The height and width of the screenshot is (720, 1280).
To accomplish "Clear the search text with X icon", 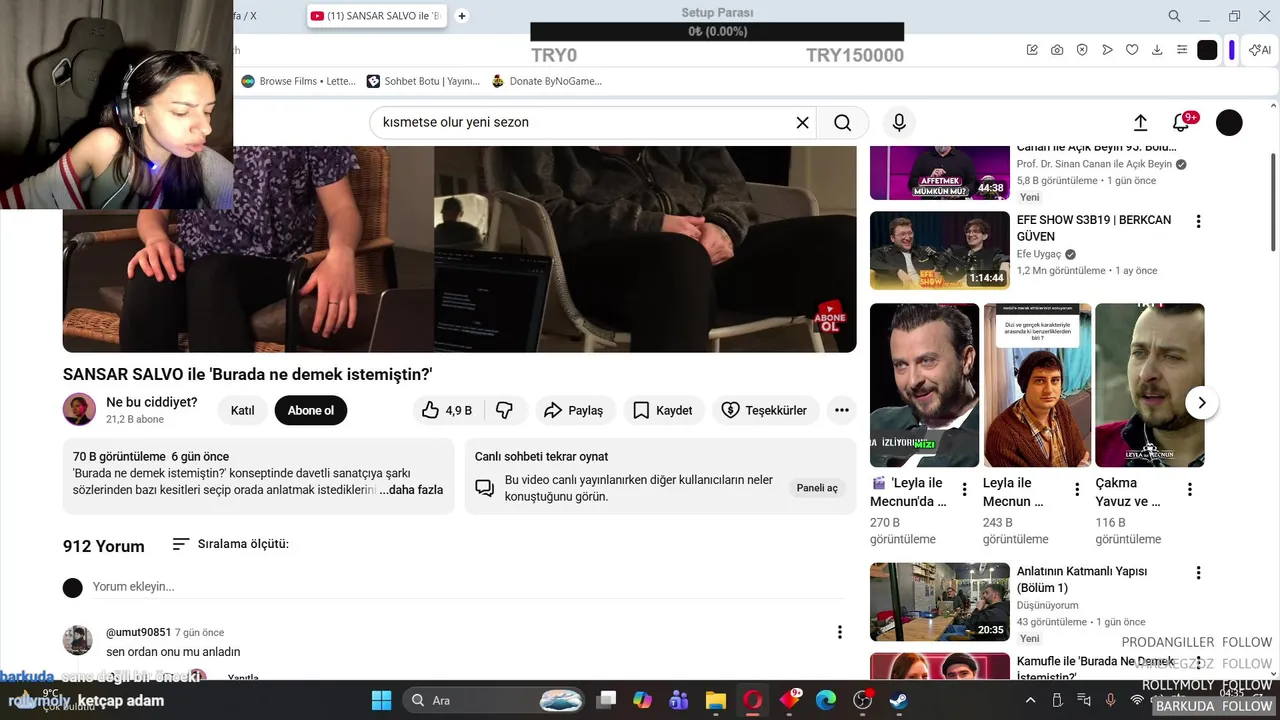I will 802,122.
